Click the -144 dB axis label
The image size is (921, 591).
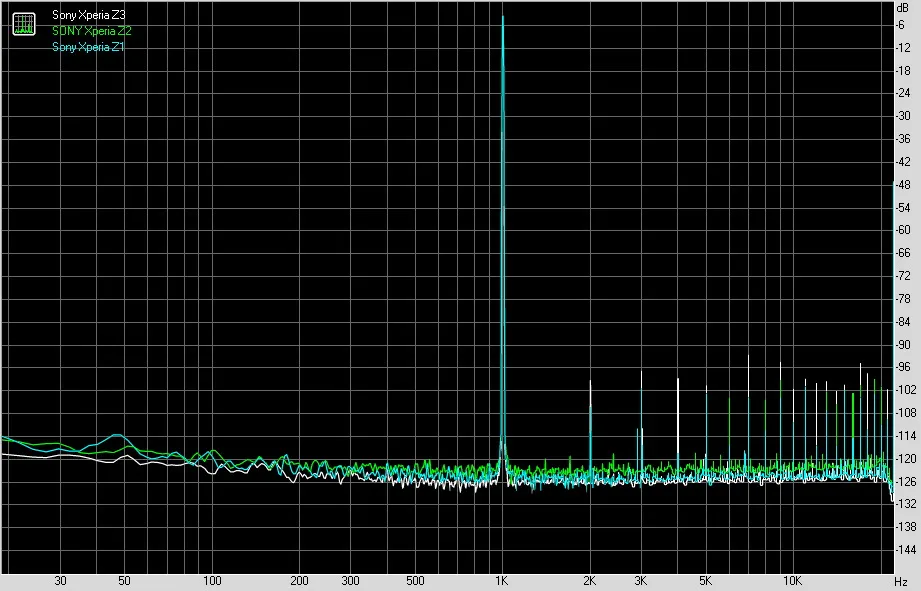point(906,549)
